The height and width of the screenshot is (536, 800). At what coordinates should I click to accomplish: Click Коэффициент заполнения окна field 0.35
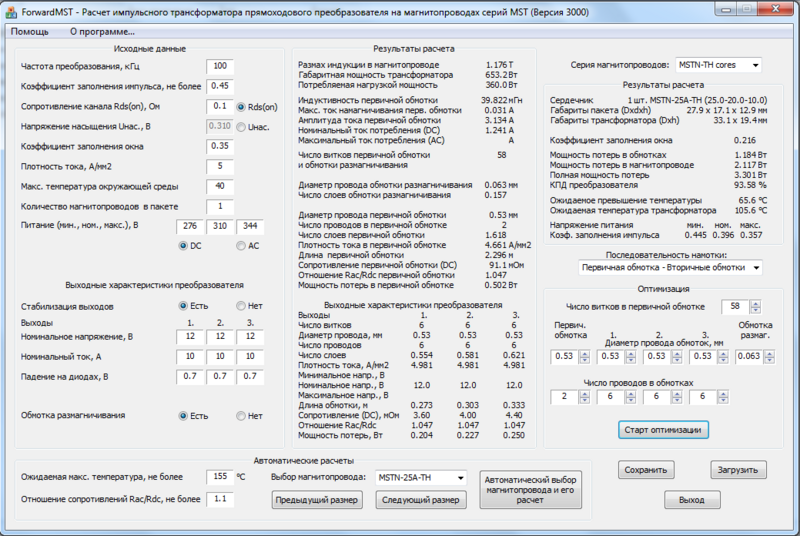(x=220, y=146)
